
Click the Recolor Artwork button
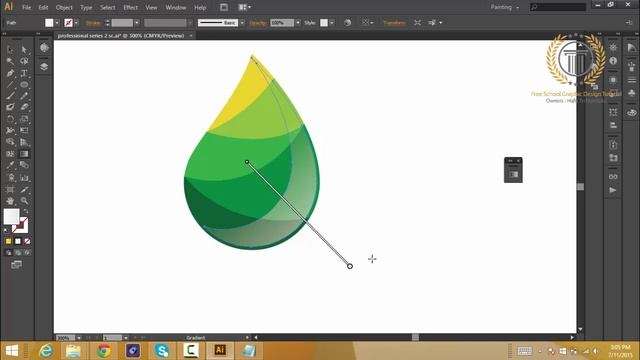coord(347,23)
